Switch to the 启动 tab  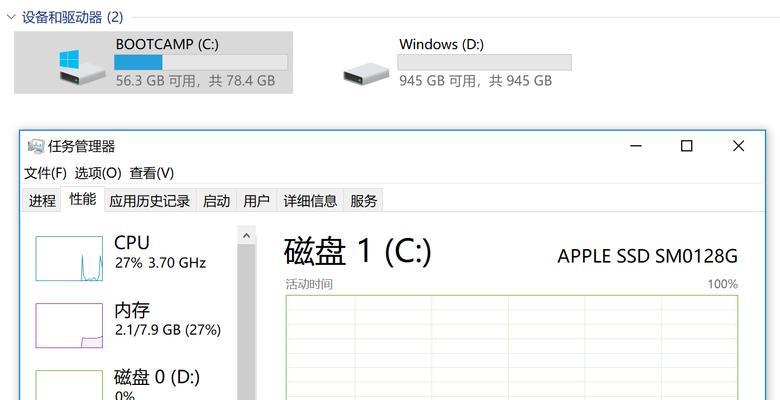pyautogui.click(x=216, y=200)
